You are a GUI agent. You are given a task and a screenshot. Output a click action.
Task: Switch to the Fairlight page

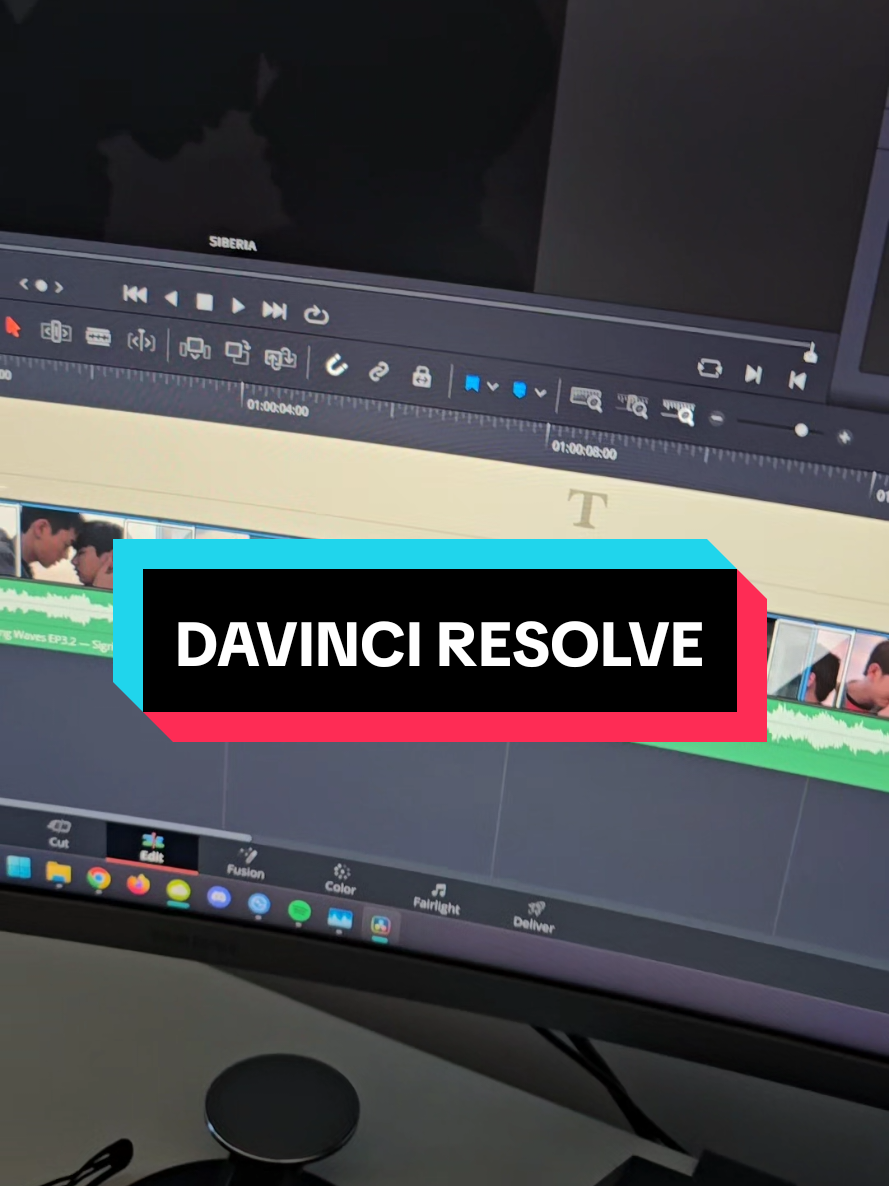437,897
